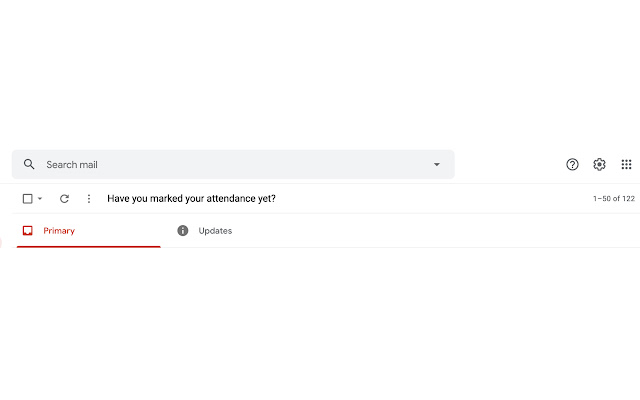Click the blank space right of Updates label
This screenshot has width=640, height=400.
pyautogui.click(x=400, y=231)
